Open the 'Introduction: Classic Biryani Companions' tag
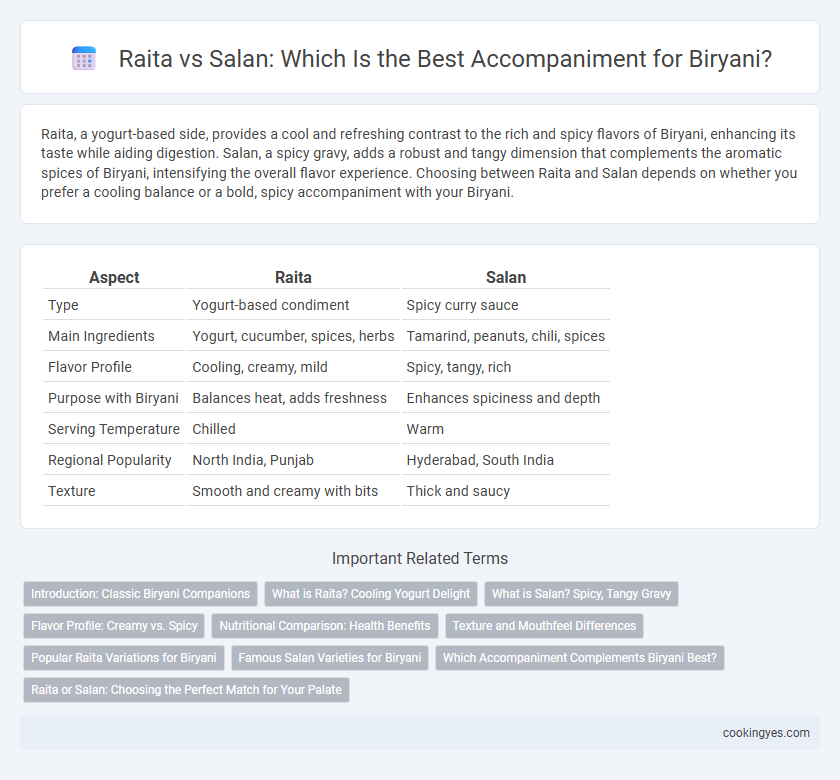840x780 pixels. [x=140, y=594]
